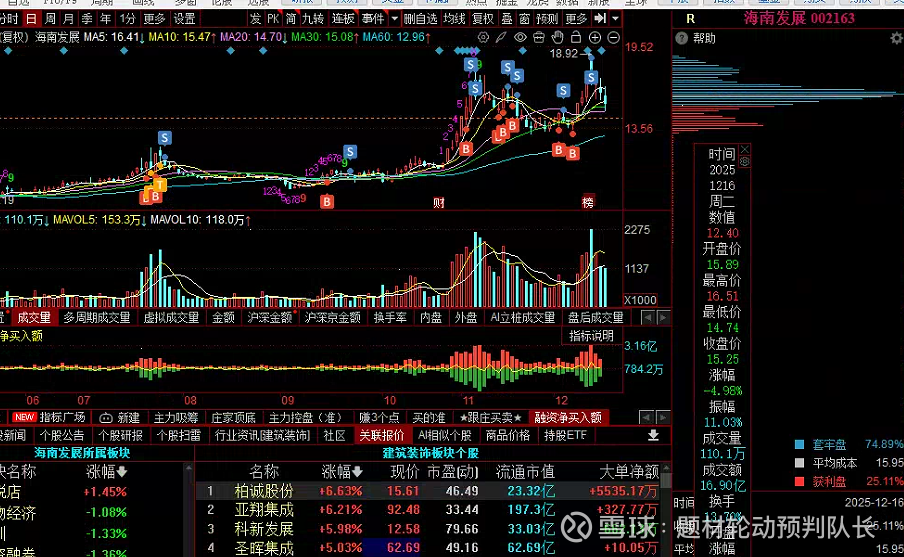Click robot icon beside 新建

point(106,417)
